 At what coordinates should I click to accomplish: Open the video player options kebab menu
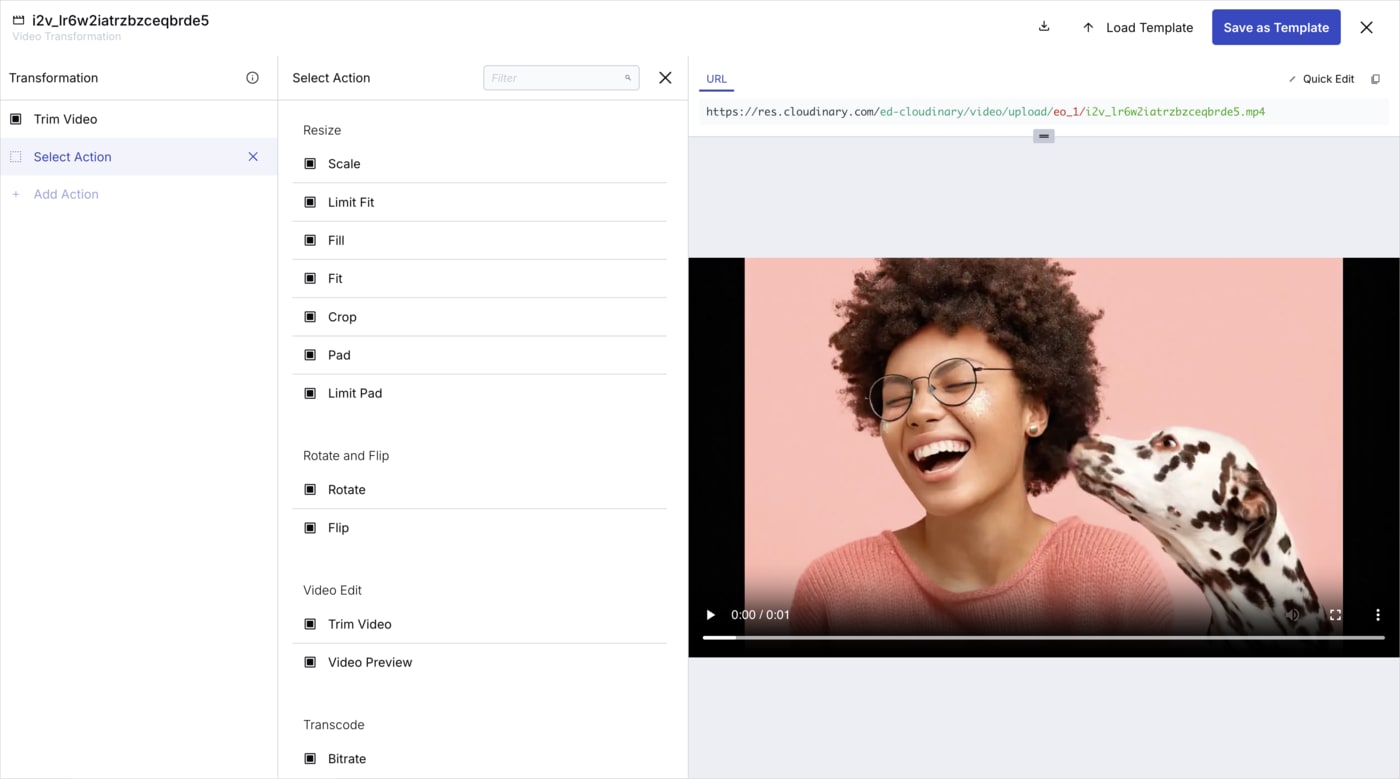(1377, 614)
